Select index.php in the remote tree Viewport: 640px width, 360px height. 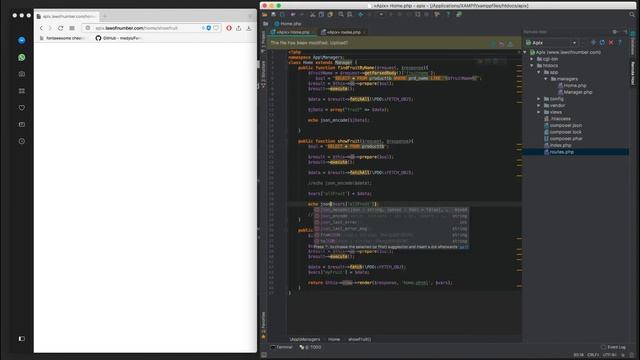tap(558, 145)
